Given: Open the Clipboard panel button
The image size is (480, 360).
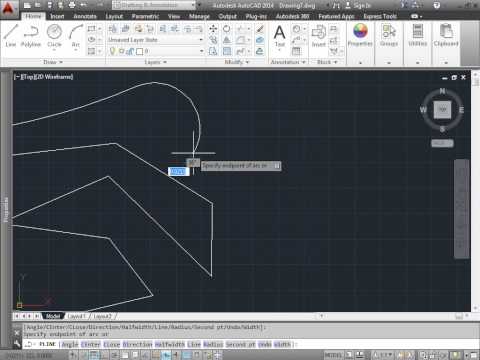Looking at the screenshot, I should (446, 35).
